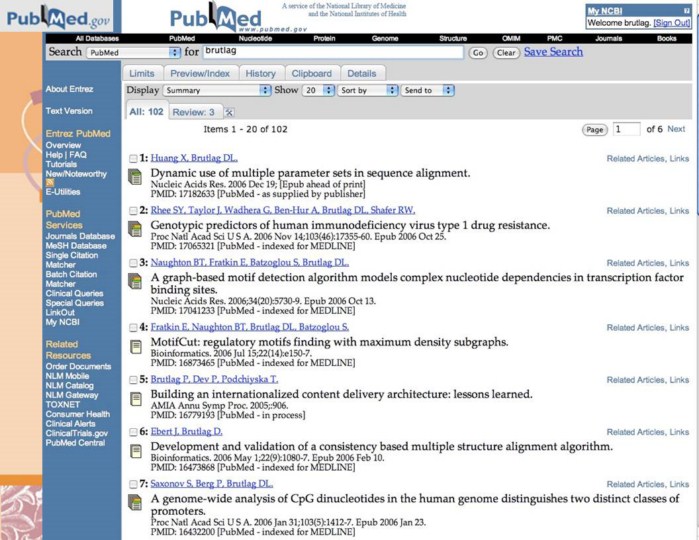Click the search term field containing brutlag
The image size is (699, 540).
[332, 52]
